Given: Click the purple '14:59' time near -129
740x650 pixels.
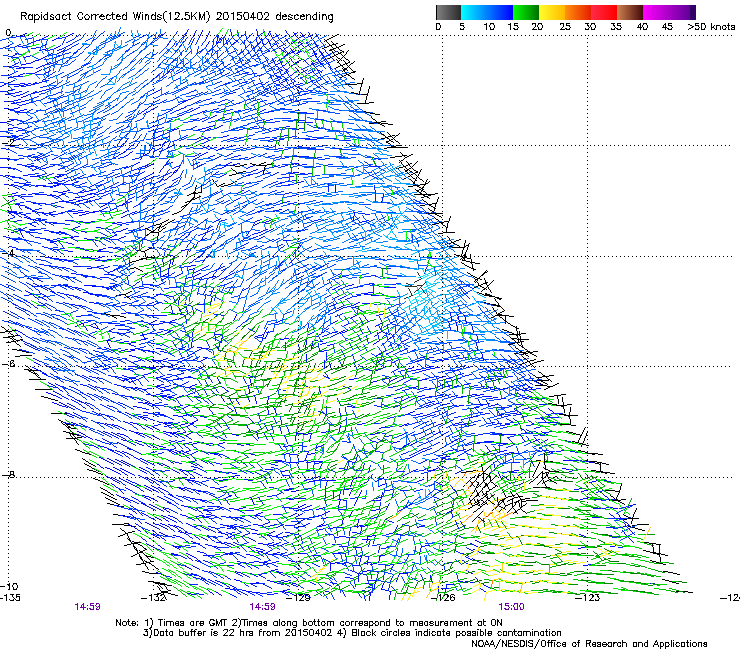Looking at the screenshot, I should (262, 607).
